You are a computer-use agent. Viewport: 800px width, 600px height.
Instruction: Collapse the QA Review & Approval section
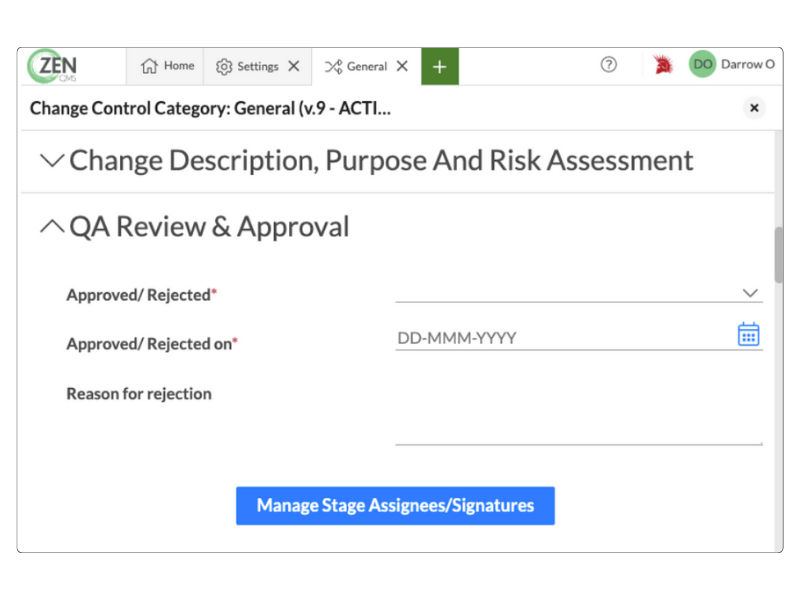click(52, 227)
